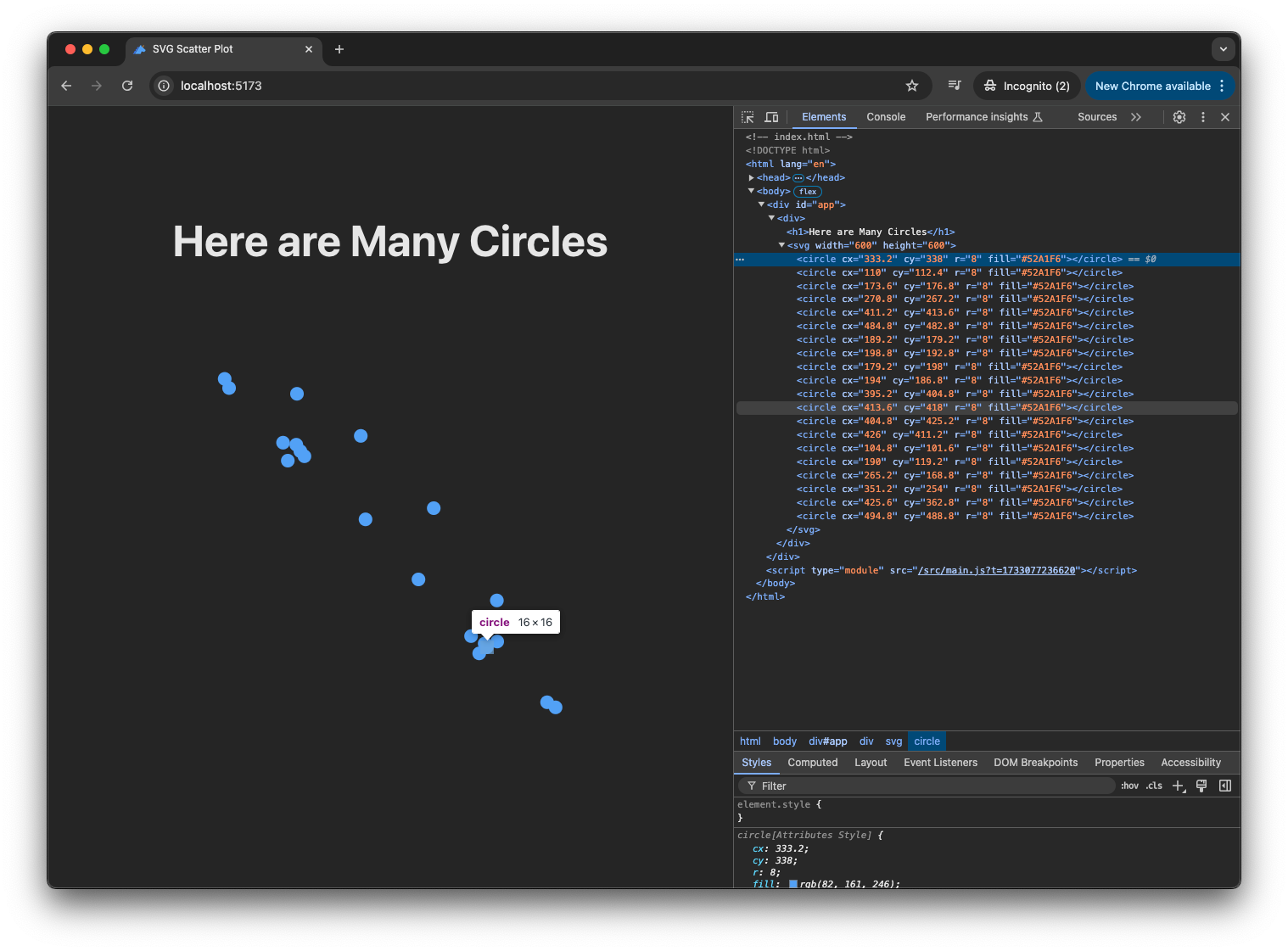Click the row actions ellipsis on selected circle

[x=740, y=260]
